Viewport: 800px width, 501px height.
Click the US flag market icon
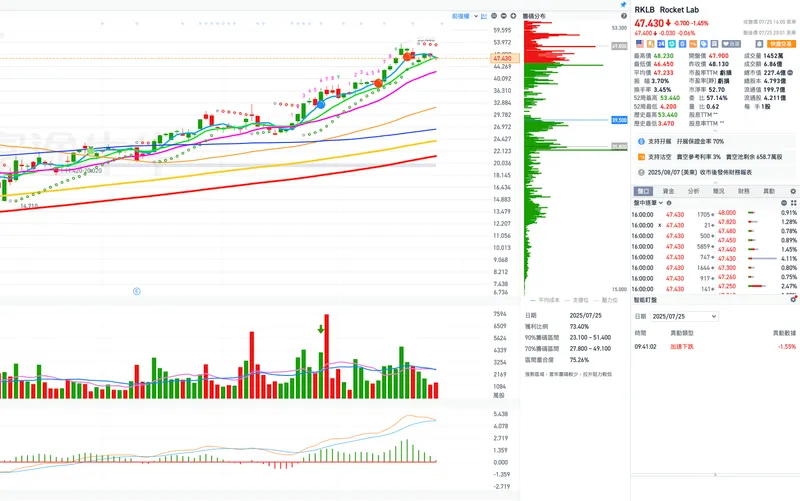click(639, 44)
